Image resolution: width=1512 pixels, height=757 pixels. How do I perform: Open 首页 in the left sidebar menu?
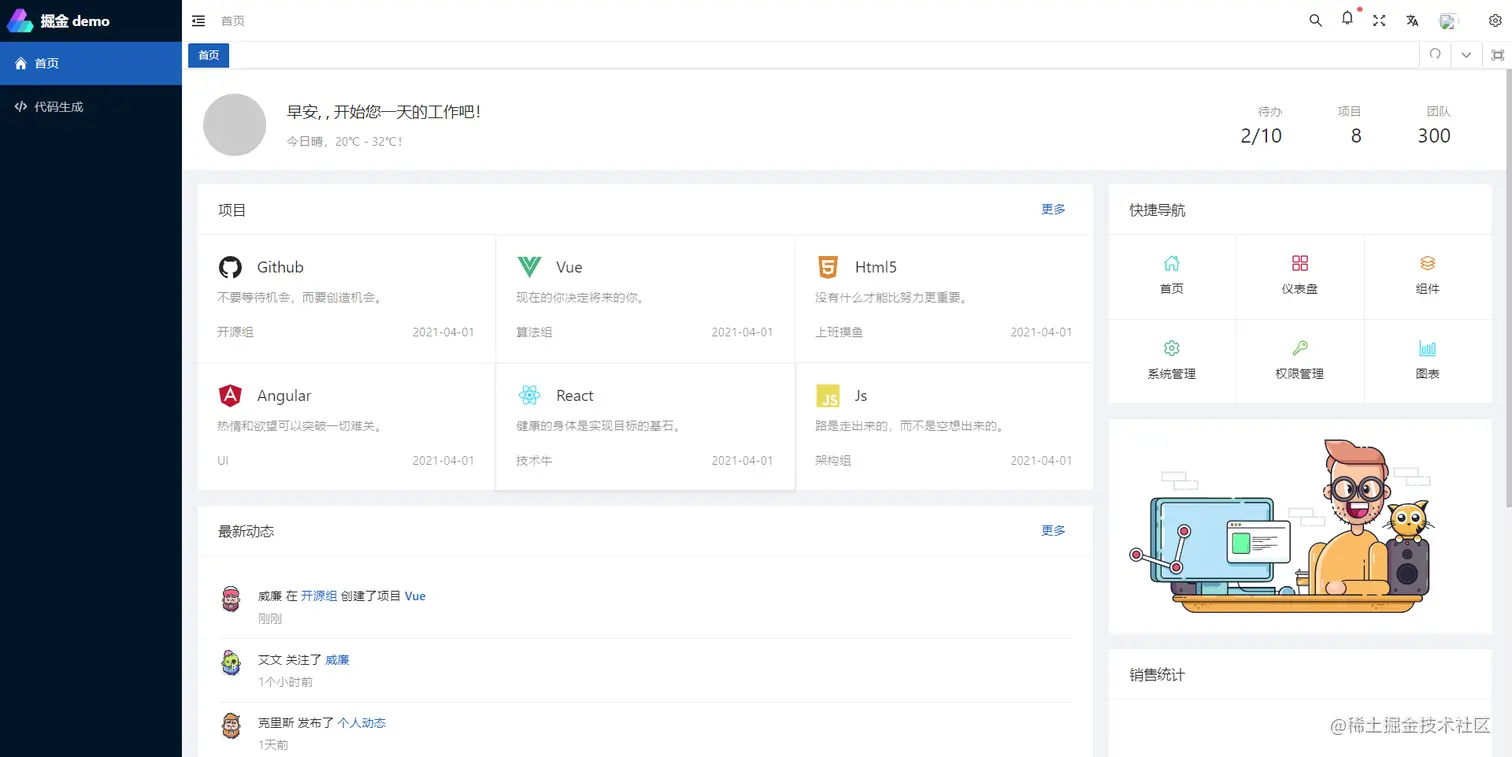click(x=91, y=63)
